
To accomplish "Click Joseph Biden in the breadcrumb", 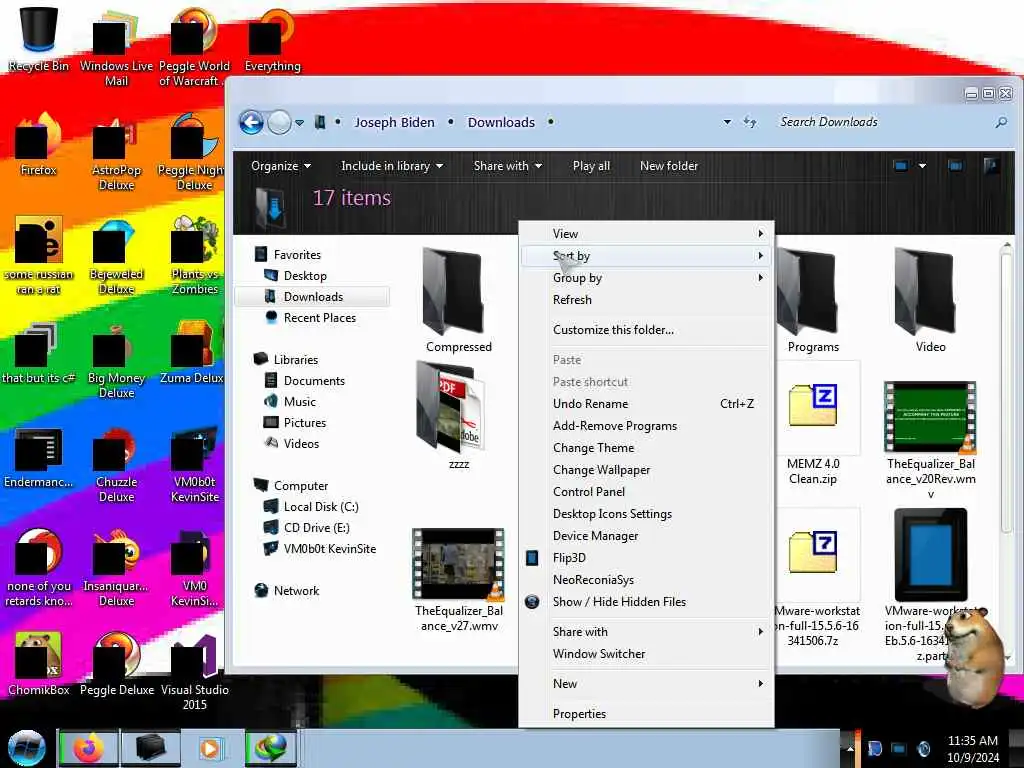I will [394, 122].
